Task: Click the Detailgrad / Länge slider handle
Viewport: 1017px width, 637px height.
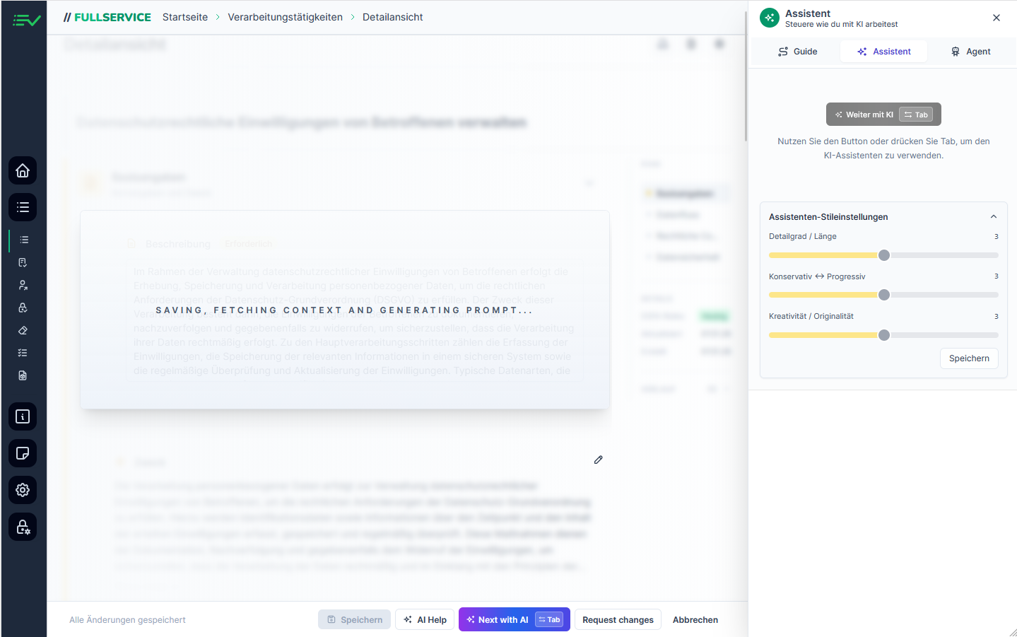Action: click(884, 255)
